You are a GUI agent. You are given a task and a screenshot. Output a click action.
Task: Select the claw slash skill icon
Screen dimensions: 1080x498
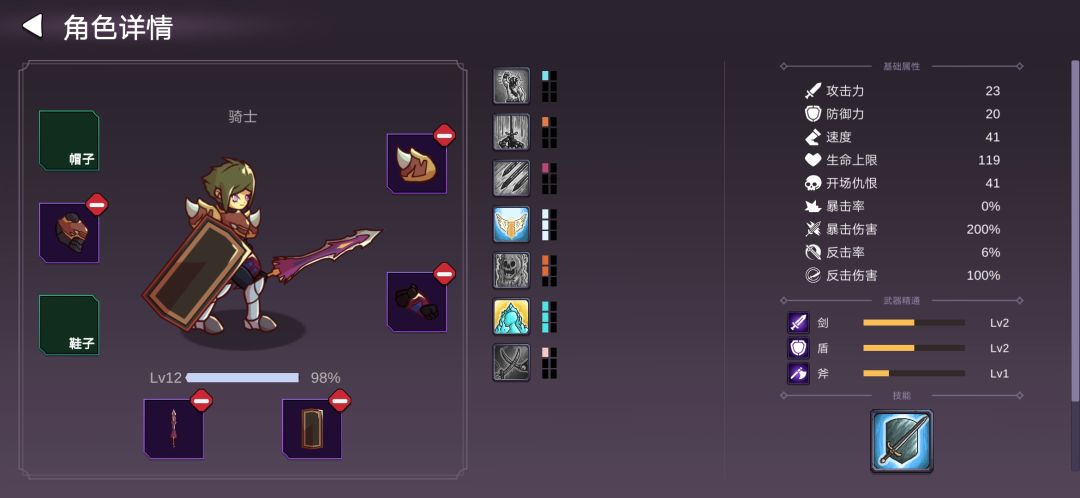pos(511,178)
